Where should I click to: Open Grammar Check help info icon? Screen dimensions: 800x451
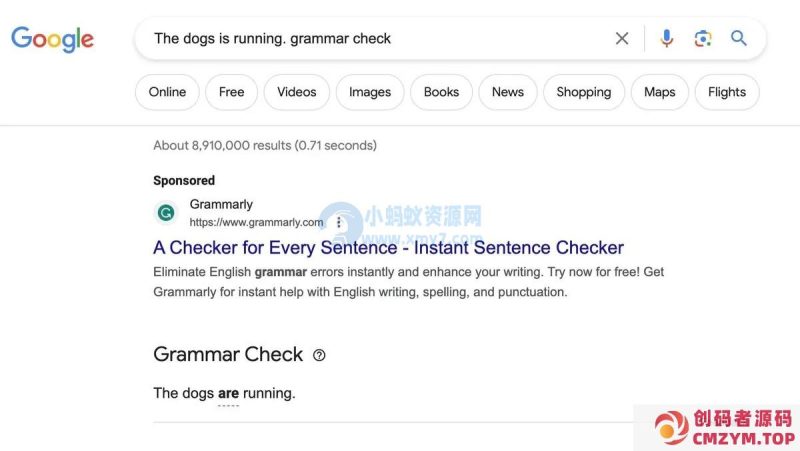click(x=319, y=355)
